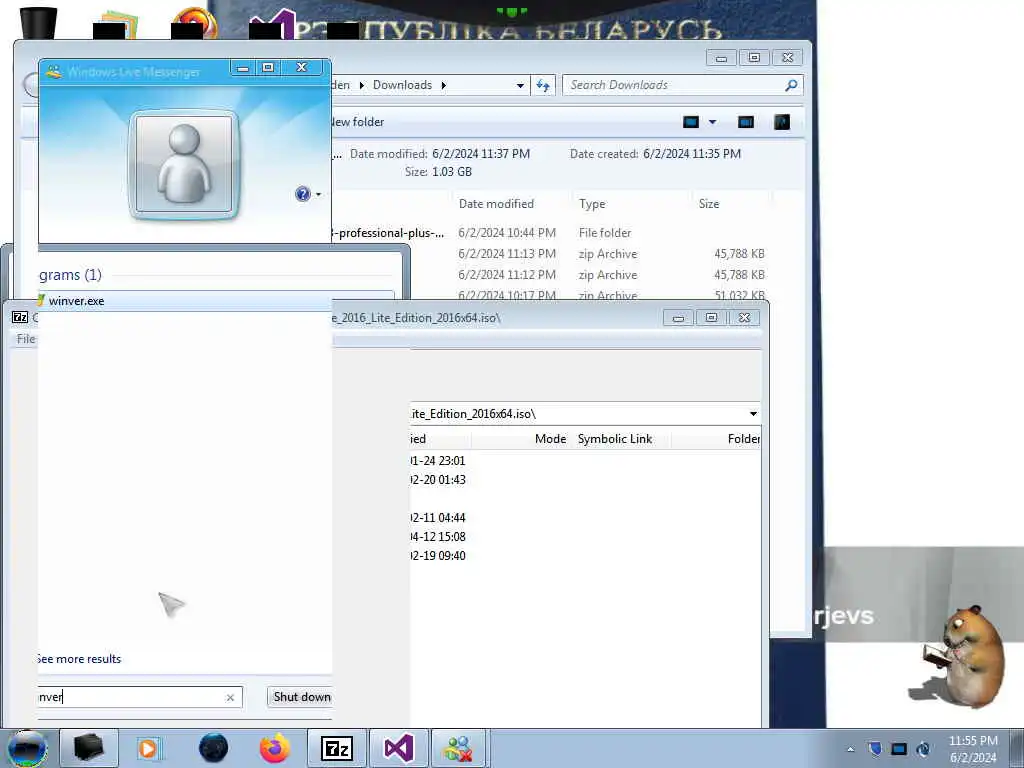Image resolution: width=1024 pixels, height=768 pixels.
Task: Open the black box taskbar icon
Action: pos(89,748)
